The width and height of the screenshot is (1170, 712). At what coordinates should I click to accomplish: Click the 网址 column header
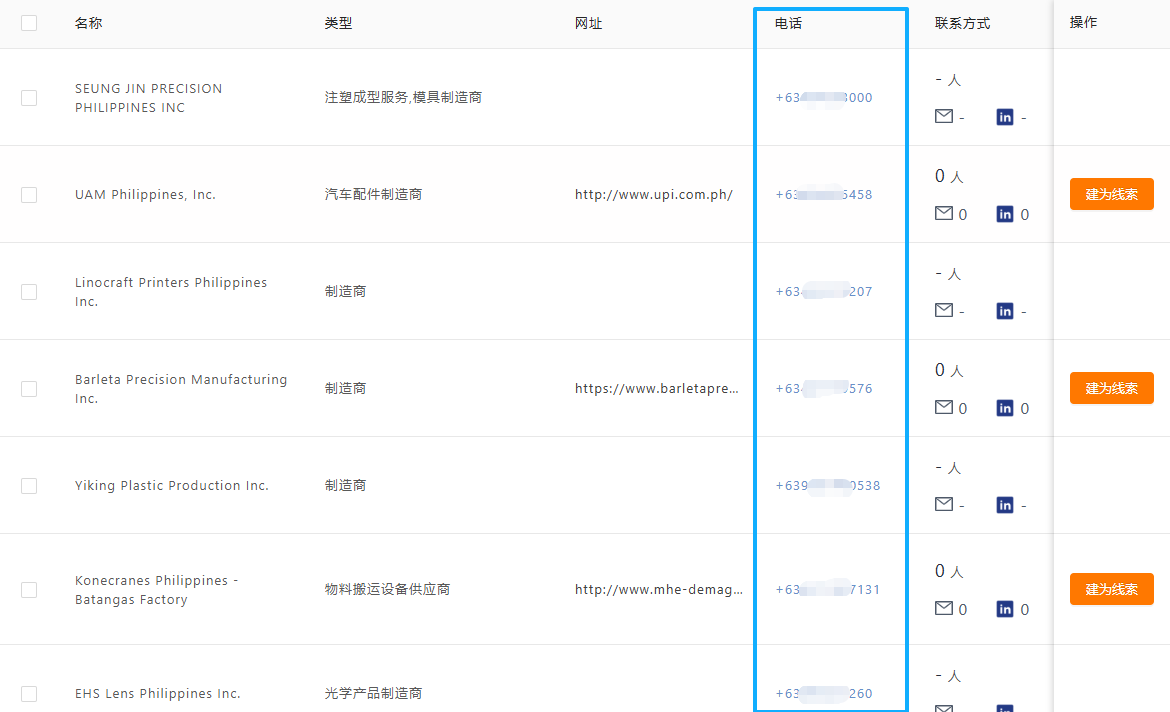tap(588, 23)
